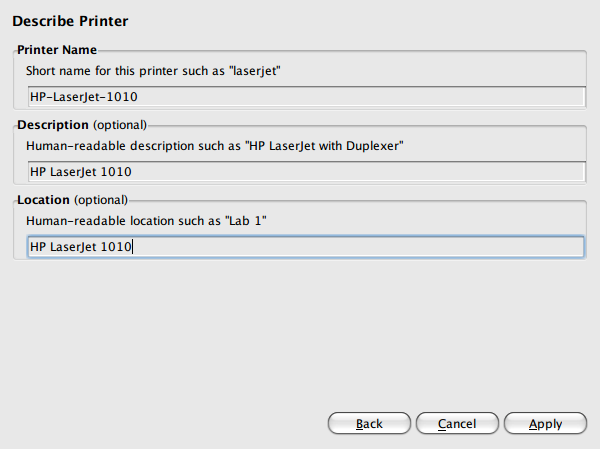
Task: Click the 'Printer Name' group label
Action: point(57,50)
